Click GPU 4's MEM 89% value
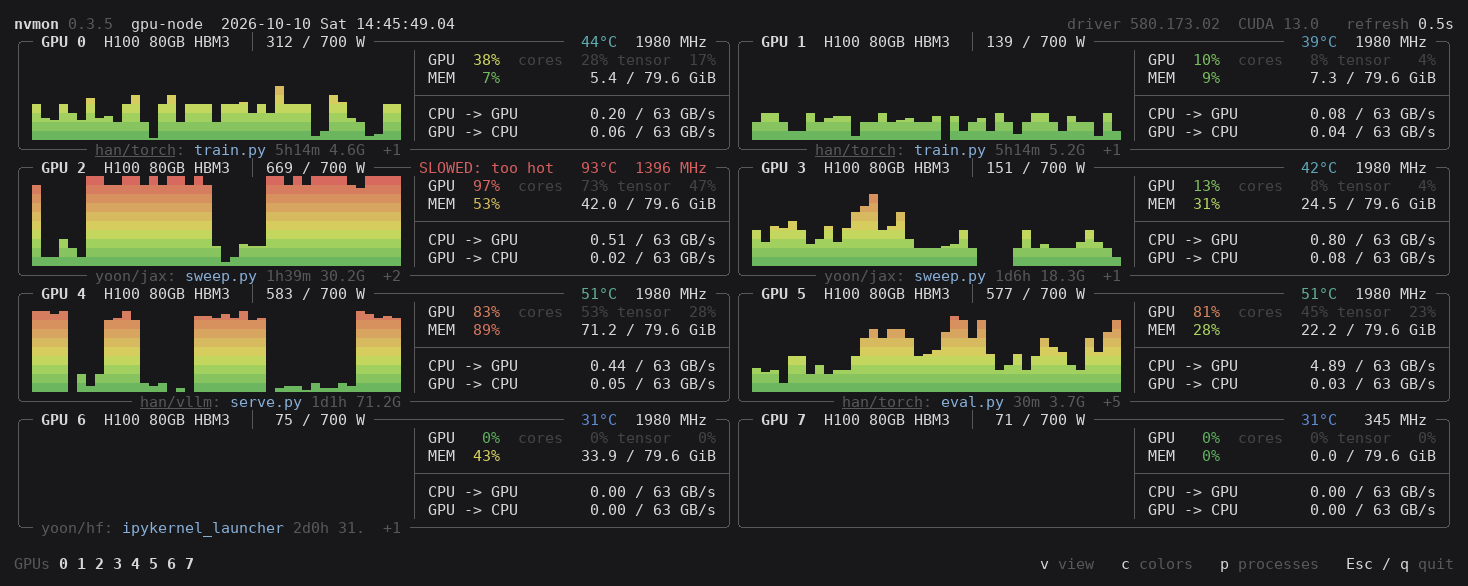 coord(487,330)
